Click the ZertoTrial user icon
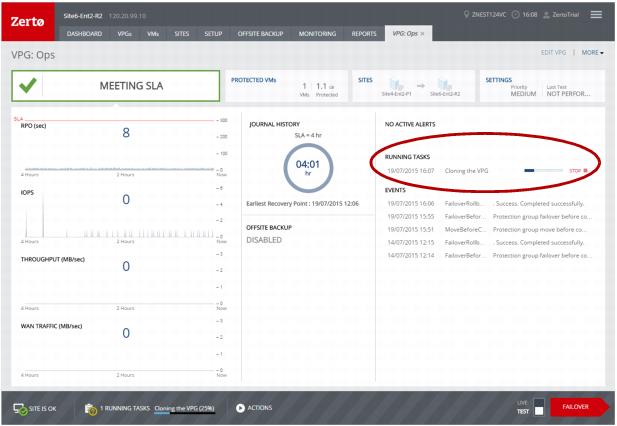This screenshot has height=426, width=617. [x=546, y=15]
